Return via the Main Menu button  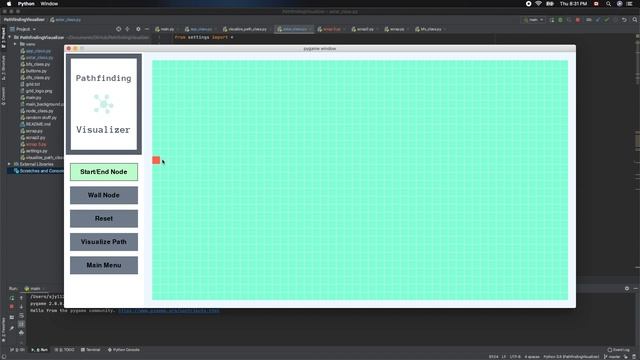(104, 265)
